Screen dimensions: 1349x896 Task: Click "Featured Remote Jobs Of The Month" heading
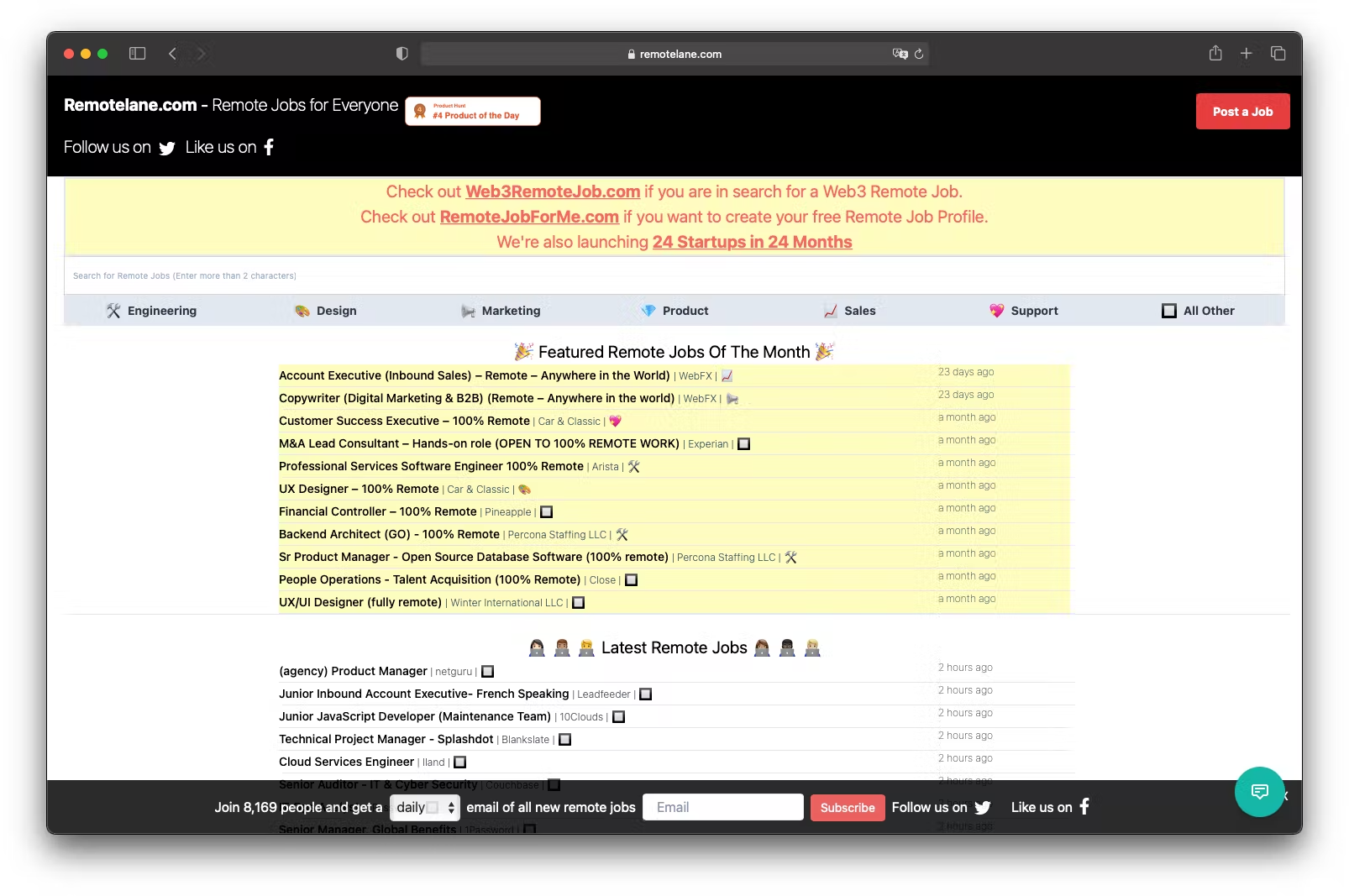pos(674,352)
